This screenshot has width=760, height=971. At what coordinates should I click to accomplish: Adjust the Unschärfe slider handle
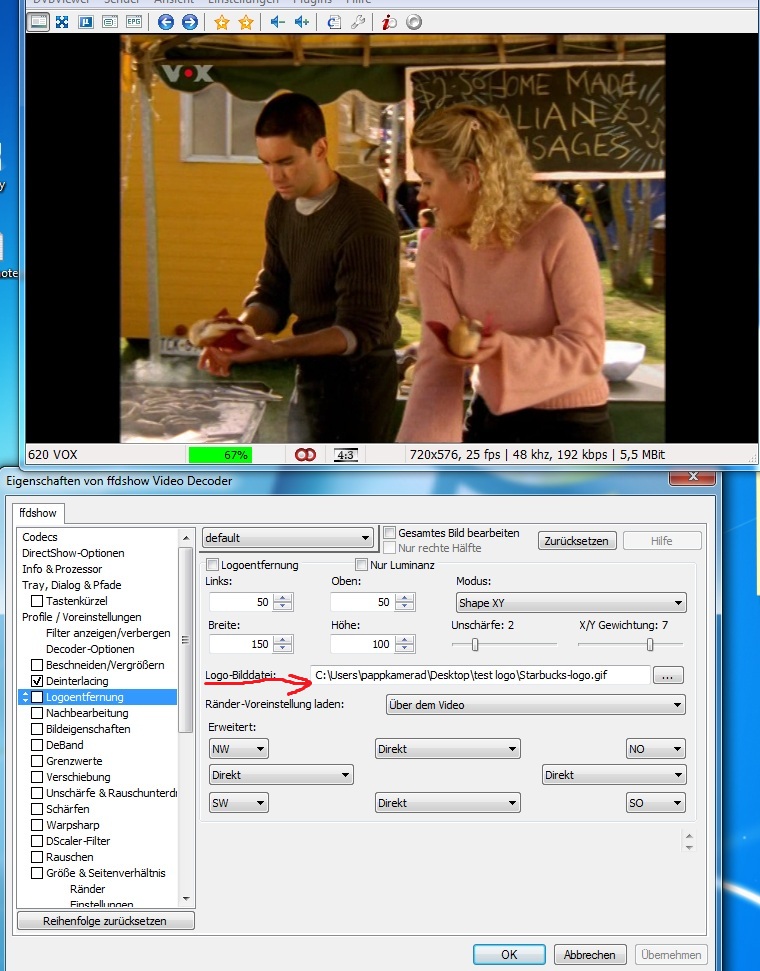click(x=475, y=645)
